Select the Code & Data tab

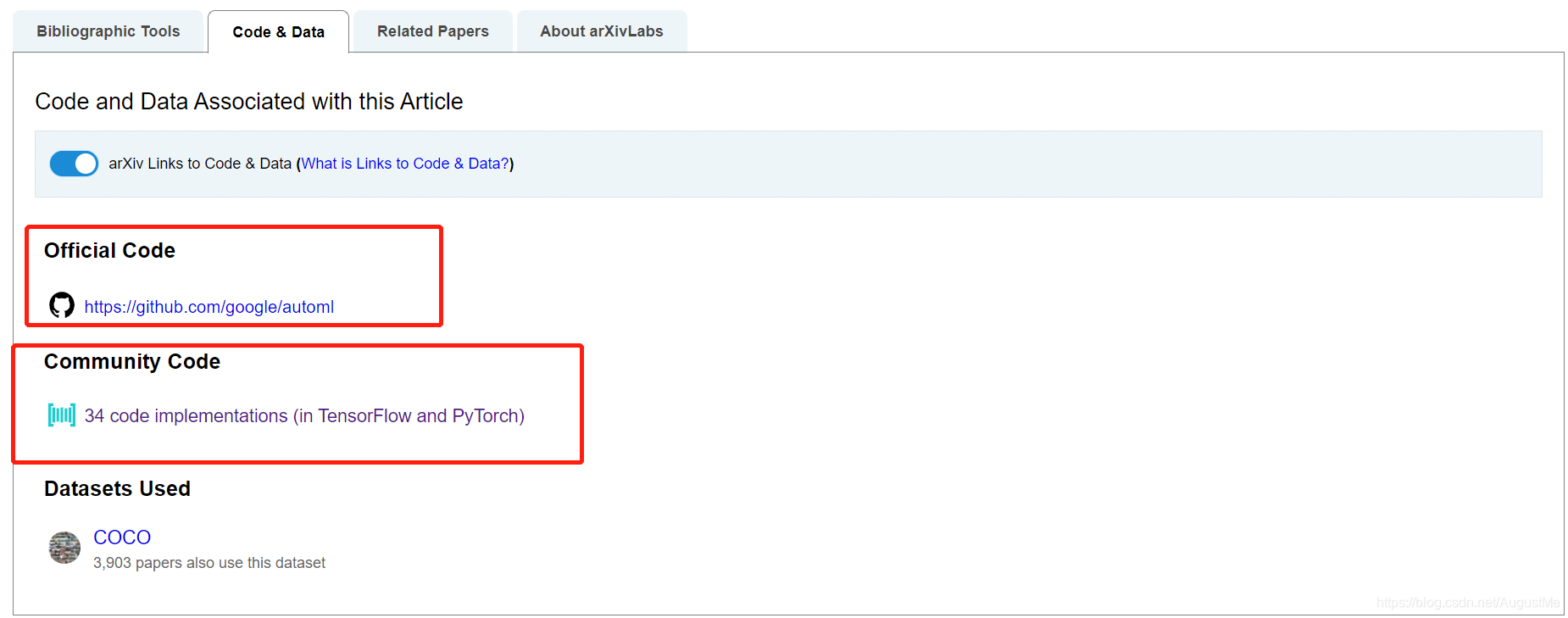(278, 31)
